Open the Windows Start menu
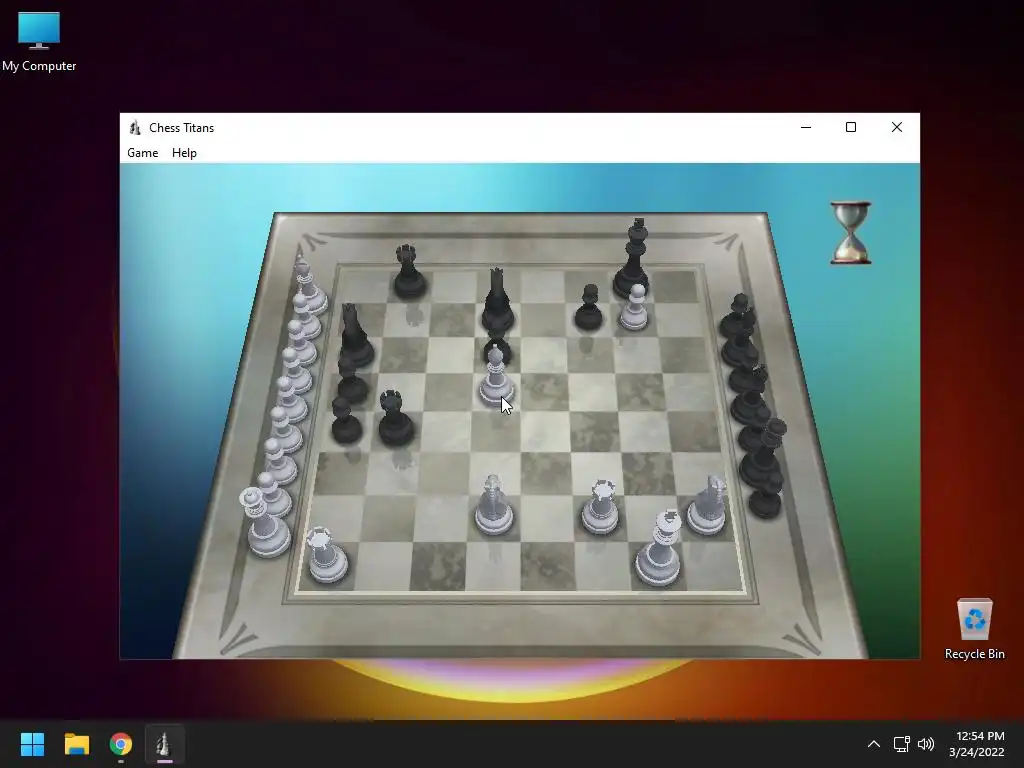This screenshot has height=768, width=1024. pyautogui.click(x=32, y=744)
